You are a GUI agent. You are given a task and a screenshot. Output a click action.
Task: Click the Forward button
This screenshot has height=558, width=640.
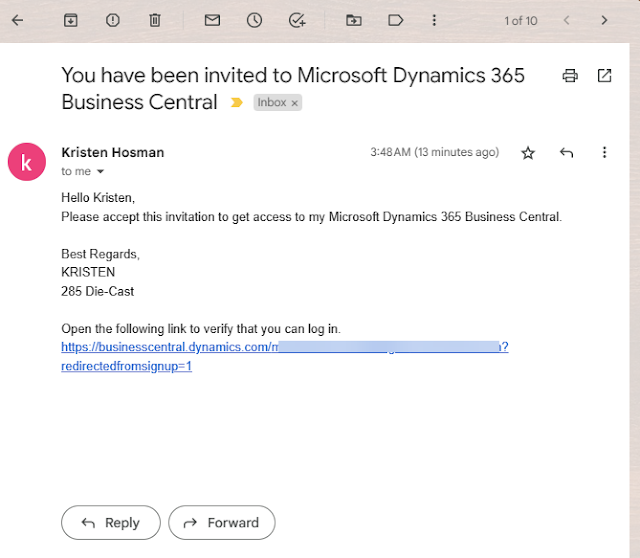tap(221, 522)
